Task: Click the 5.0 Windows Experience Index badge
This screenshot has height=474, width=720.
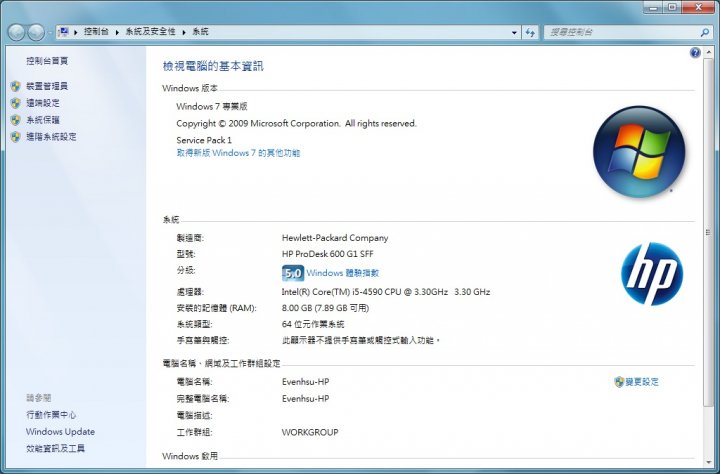Action: pyautogui.click(x=292, y=273)
